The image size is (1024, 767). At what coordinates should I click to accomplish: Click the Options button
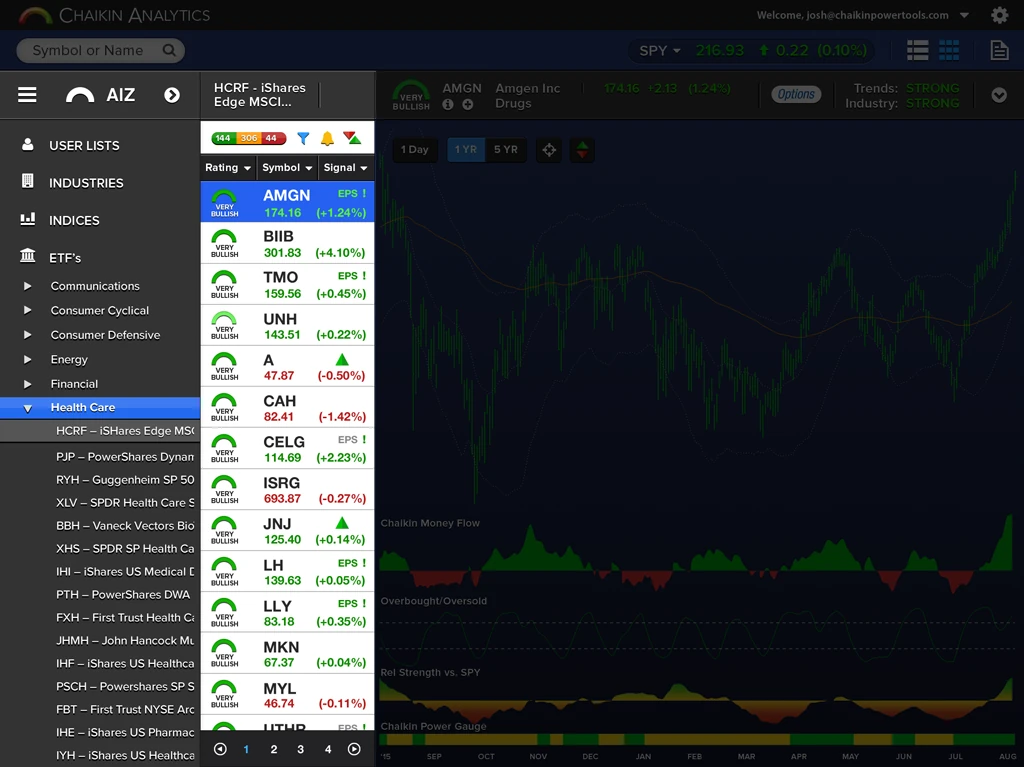[796, 95]
